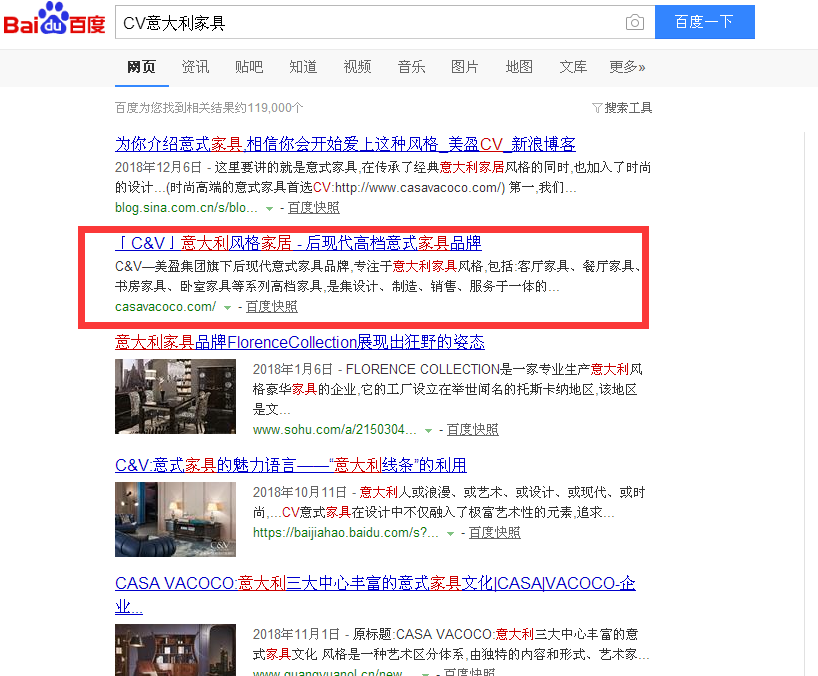
Task: Open the 为你介绍意式家具 Sina blog result
Action: pyautogui.click(x=345, y=144)
